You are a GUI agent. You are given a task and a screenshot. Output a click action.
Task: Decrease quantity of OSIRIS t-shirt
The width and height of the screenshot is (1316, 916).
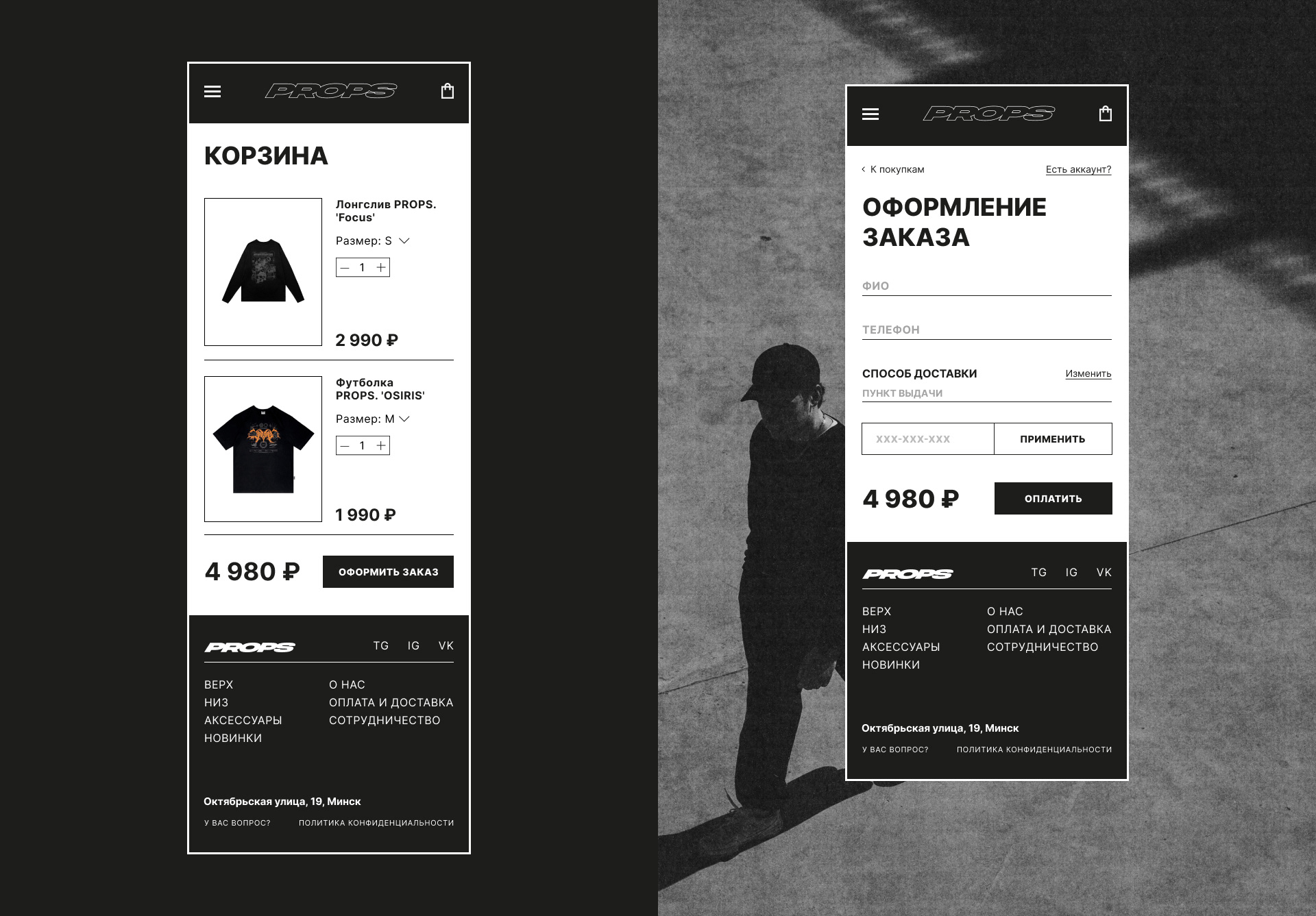point(345,446)
